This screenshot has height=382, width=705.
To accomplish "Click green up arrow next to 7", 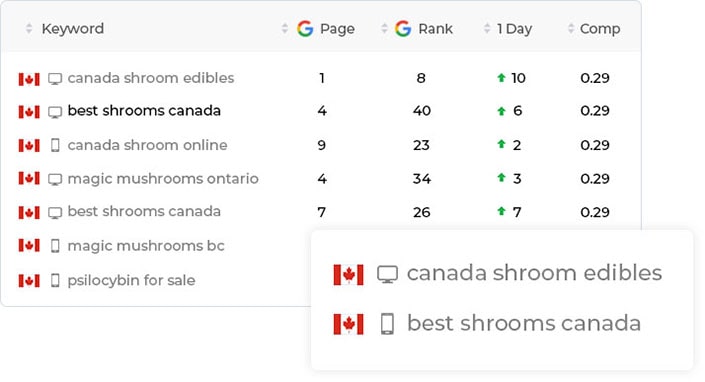I will (x=501, y=211).
